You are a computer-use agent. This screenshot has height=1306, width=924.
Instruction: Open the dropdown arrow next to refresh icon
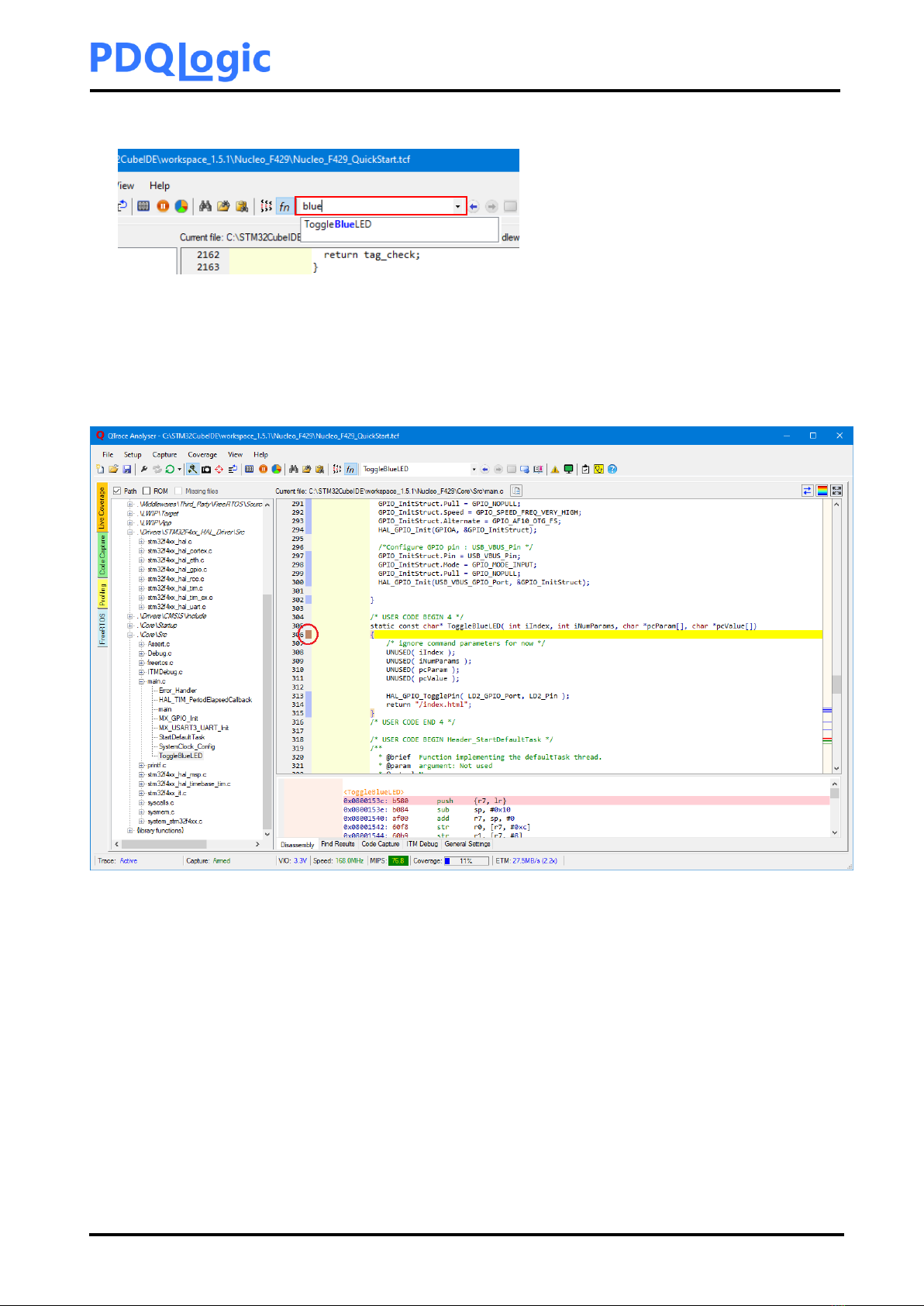179,469
